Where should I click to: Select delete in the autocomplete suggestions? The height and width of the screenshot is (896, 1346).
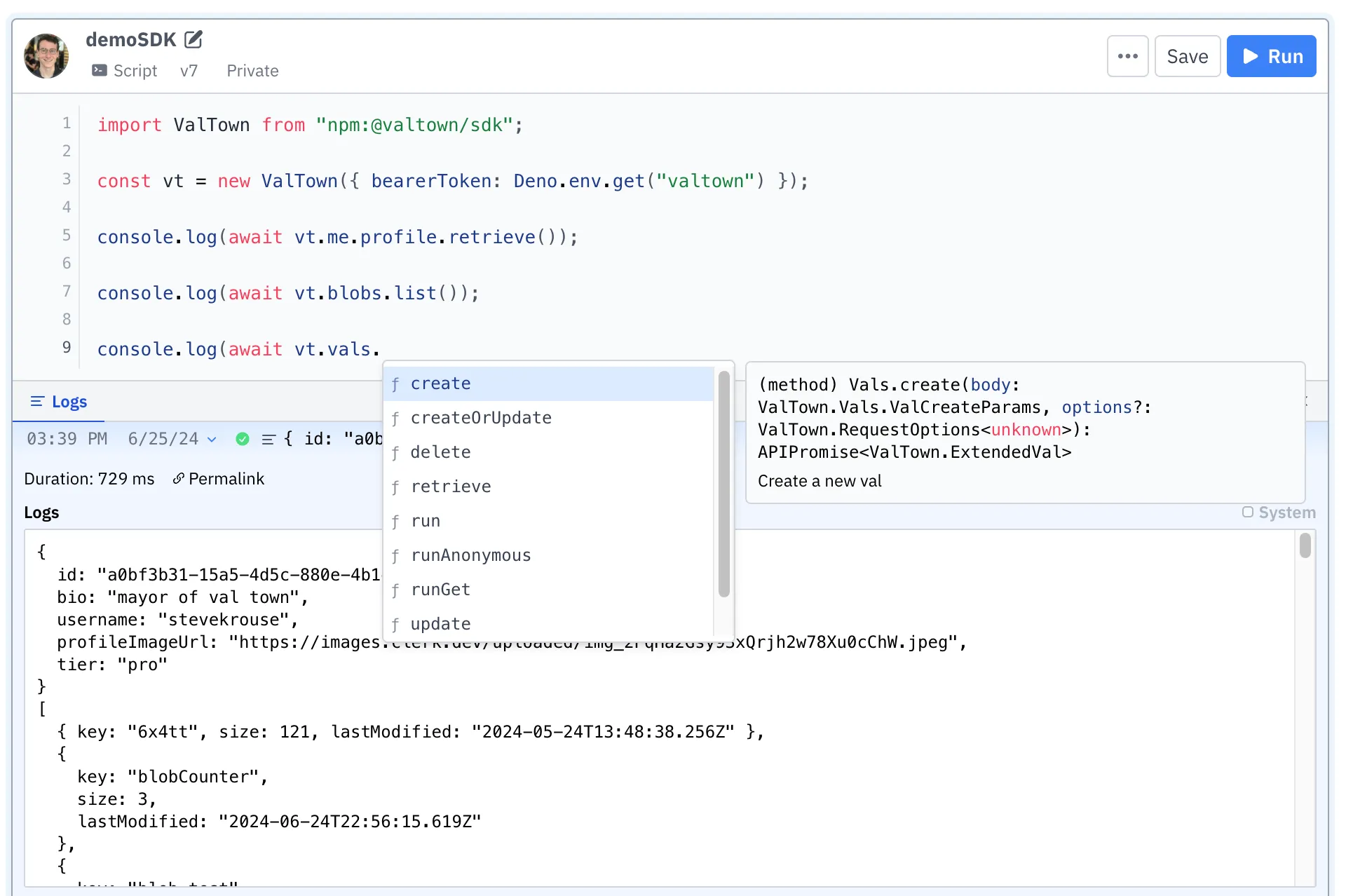pyautogui.click(x=441, y=452)
